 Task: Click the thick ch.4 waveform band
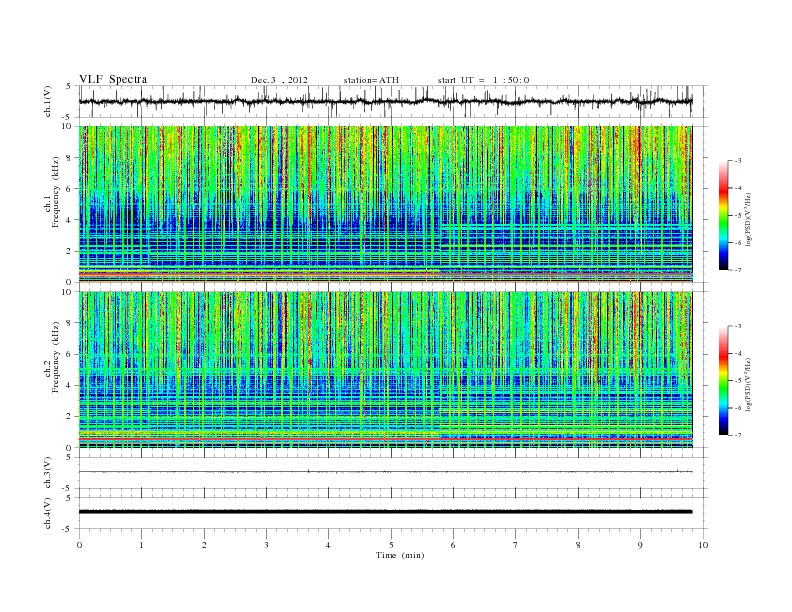(385, 512)
